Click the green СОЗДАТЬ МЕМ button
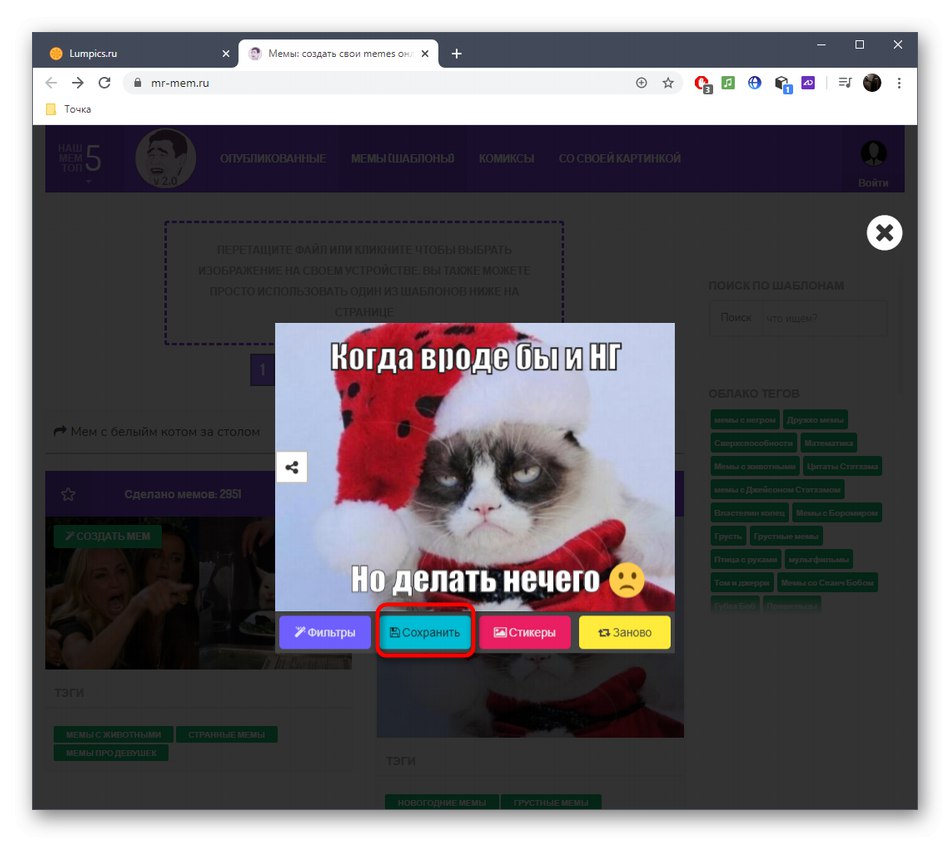Screen dimensions: 950x842 coord(108,536)
